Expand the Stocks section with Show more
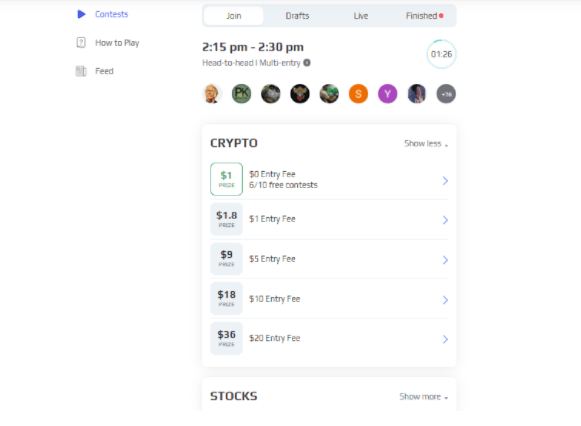 coord(424,397)
